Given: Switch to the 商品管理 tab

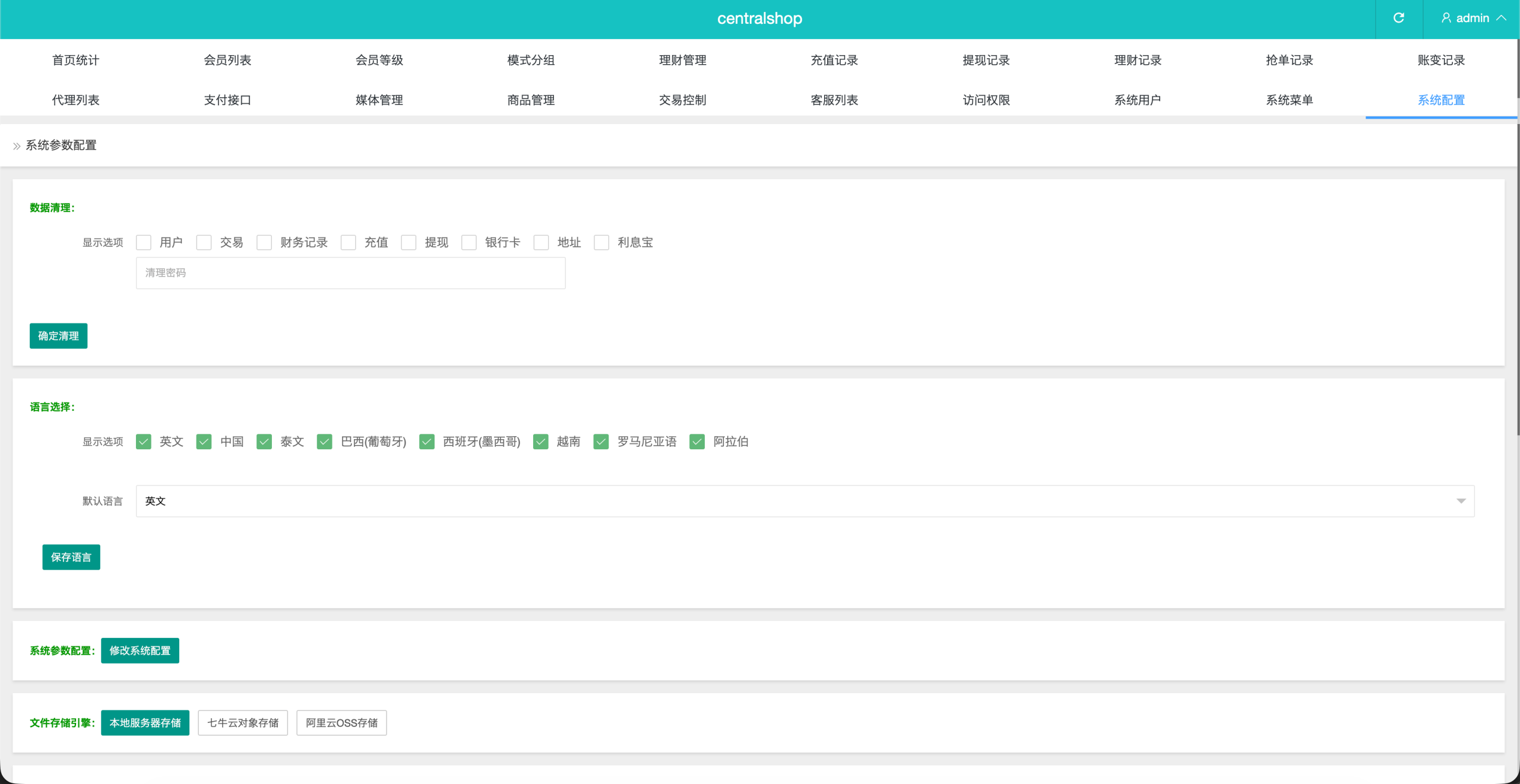Looking at the screenshot, I should point(531,100).
